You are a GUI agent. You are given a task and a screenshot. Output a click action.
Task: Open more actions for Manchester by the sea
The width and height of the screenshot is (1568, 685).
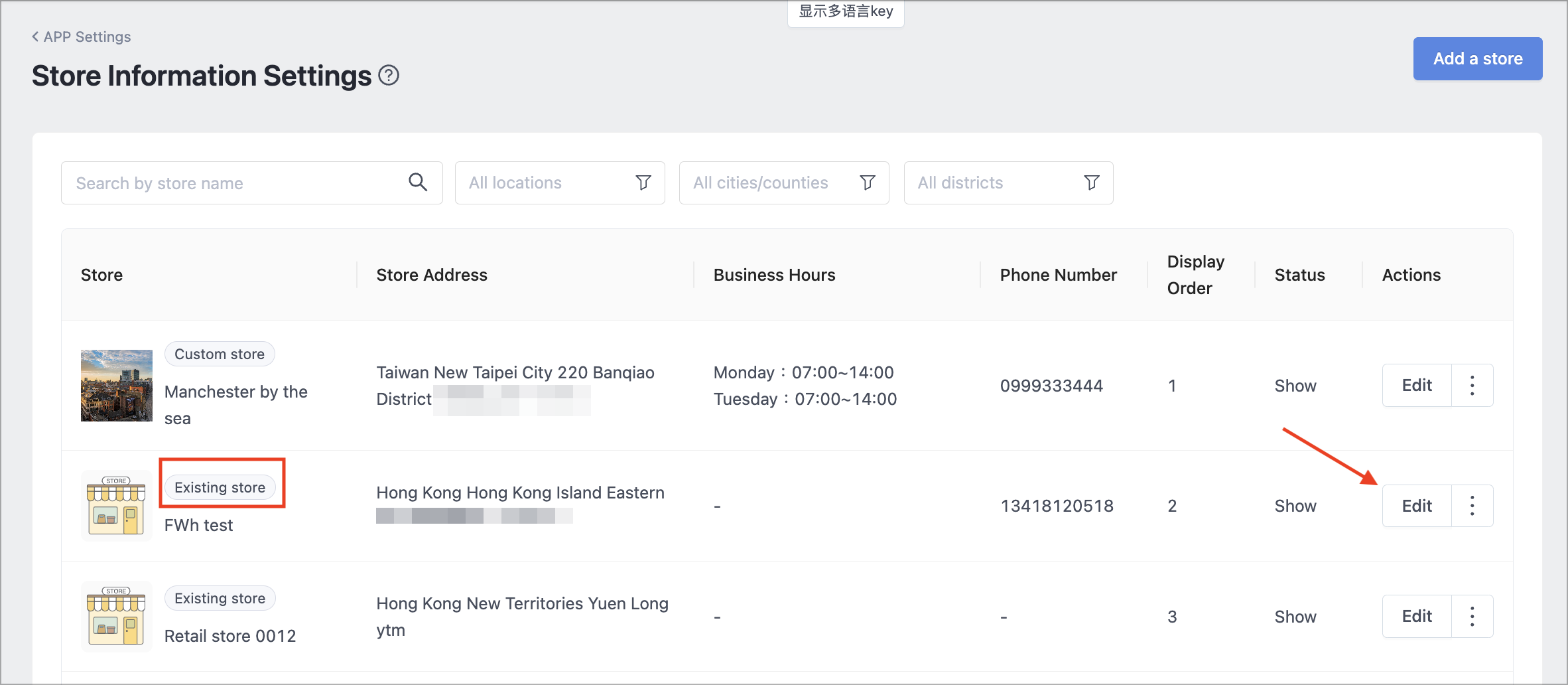(x=1472, y=385)
